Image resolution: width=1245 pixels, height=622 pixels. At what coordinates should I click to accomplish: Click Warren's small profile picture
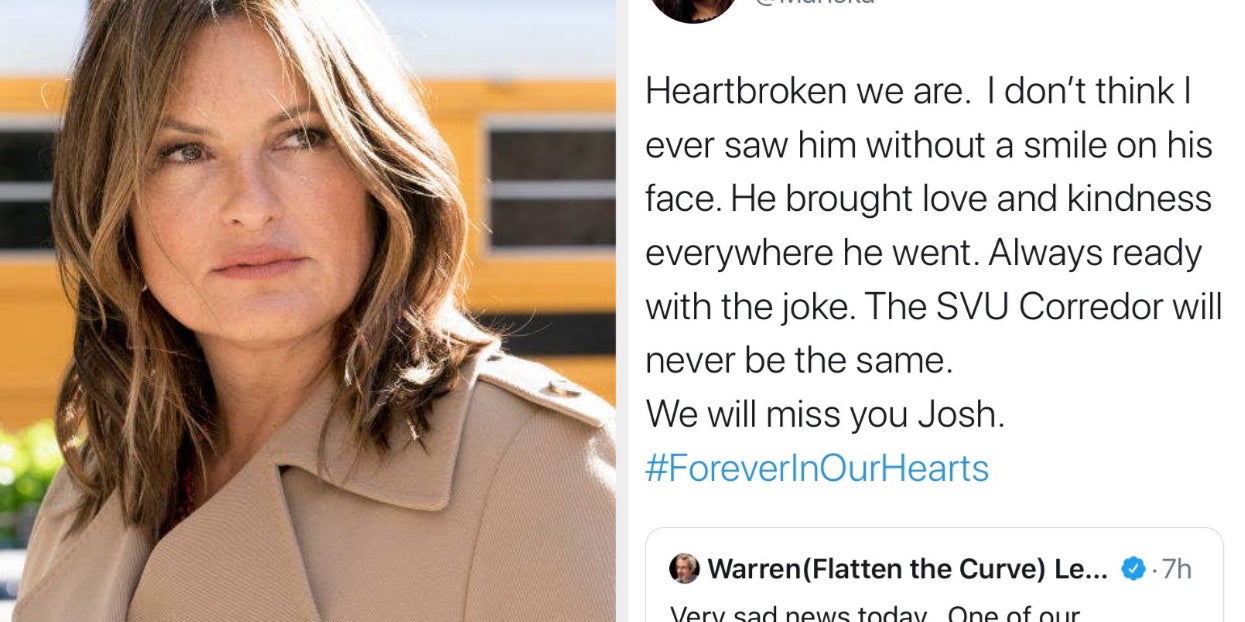point(684,568)
